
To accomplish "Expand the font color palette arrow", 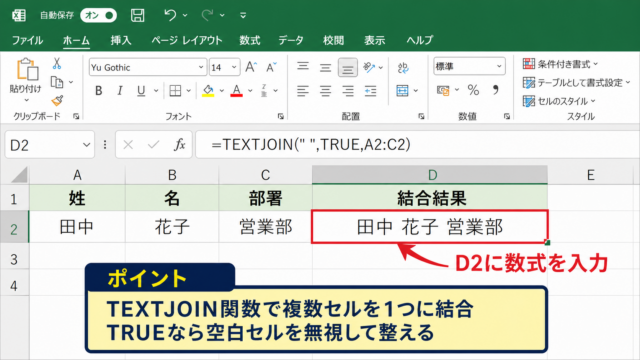I will (250, 91).
